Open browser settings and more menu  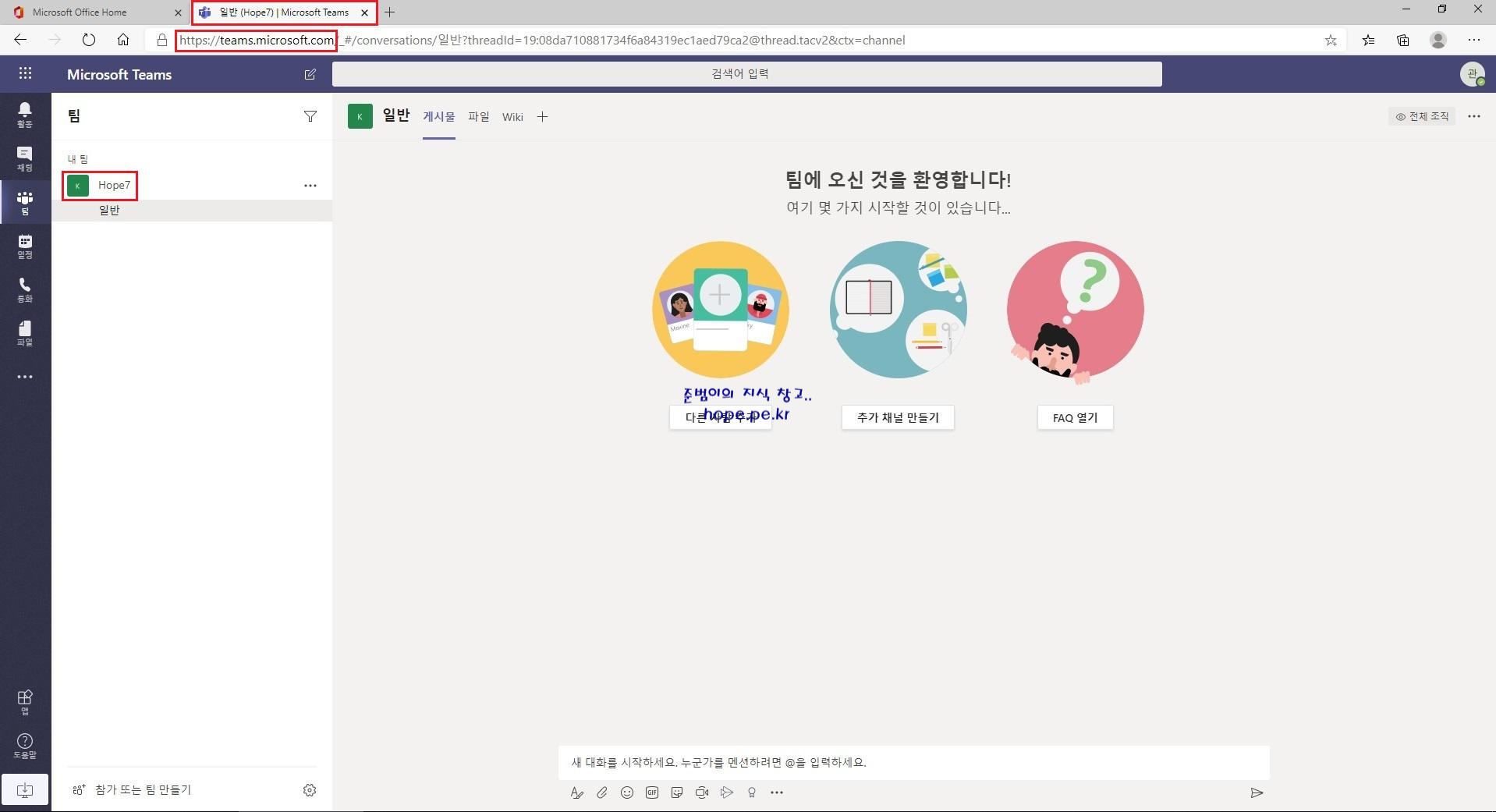tap(1473, 41)
